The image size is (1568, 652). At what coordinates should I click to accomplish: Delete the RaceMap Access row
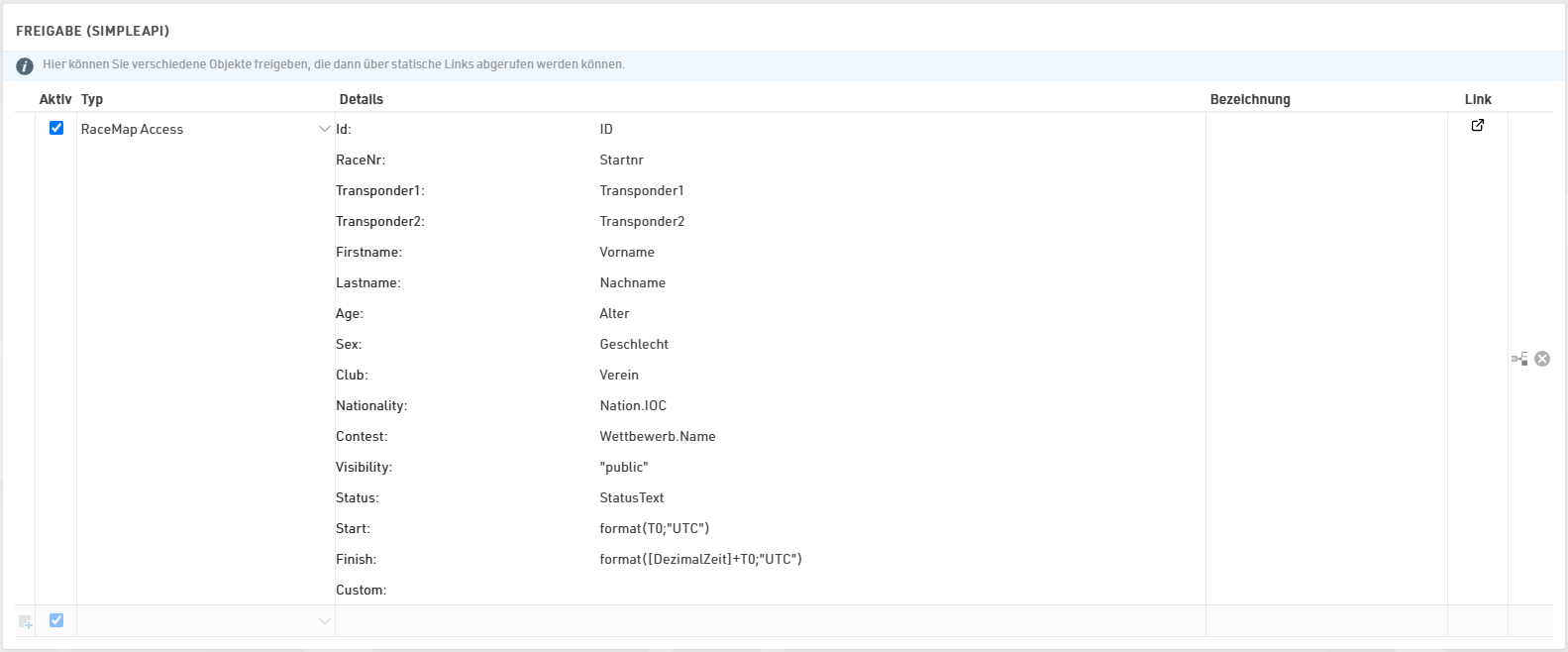click(1542, 359)
